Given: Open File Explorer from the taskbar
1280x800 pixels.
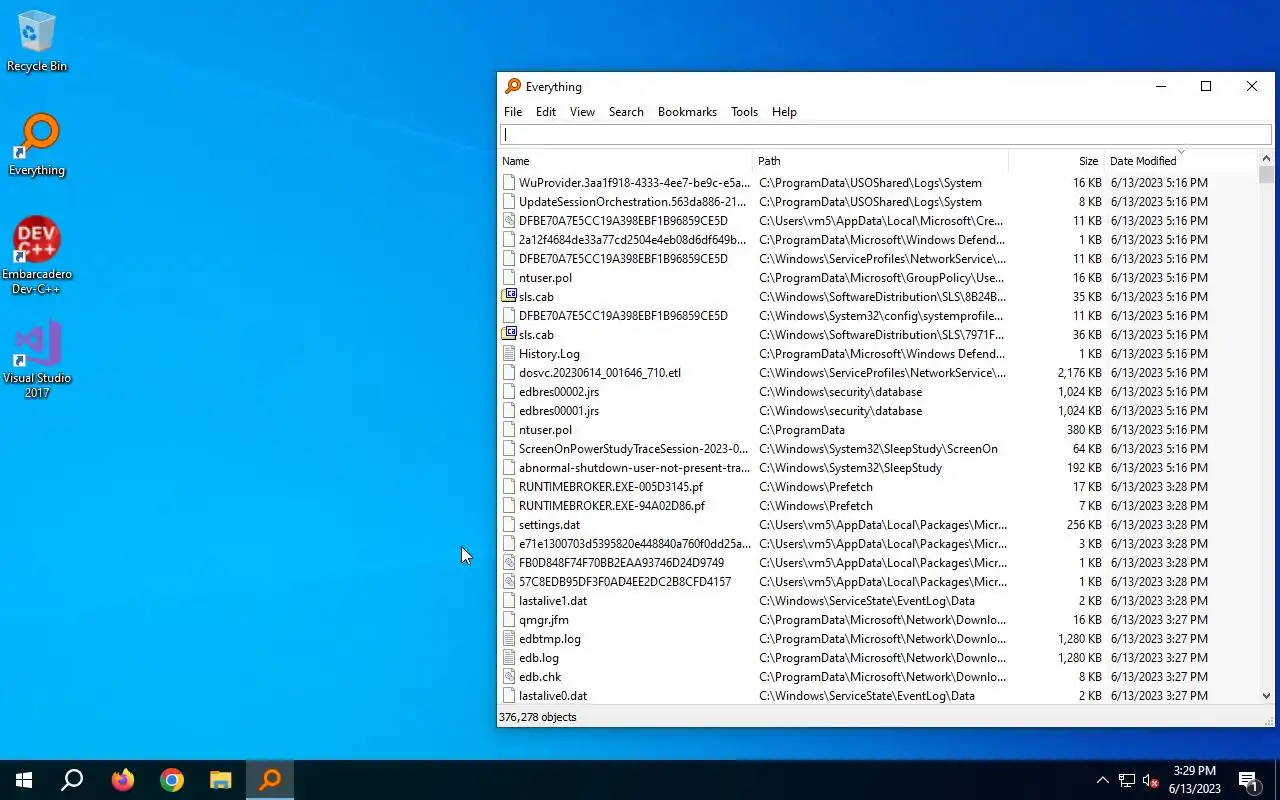Looking at the screenshot, I should pyautogui.click(x=221, y=780).
